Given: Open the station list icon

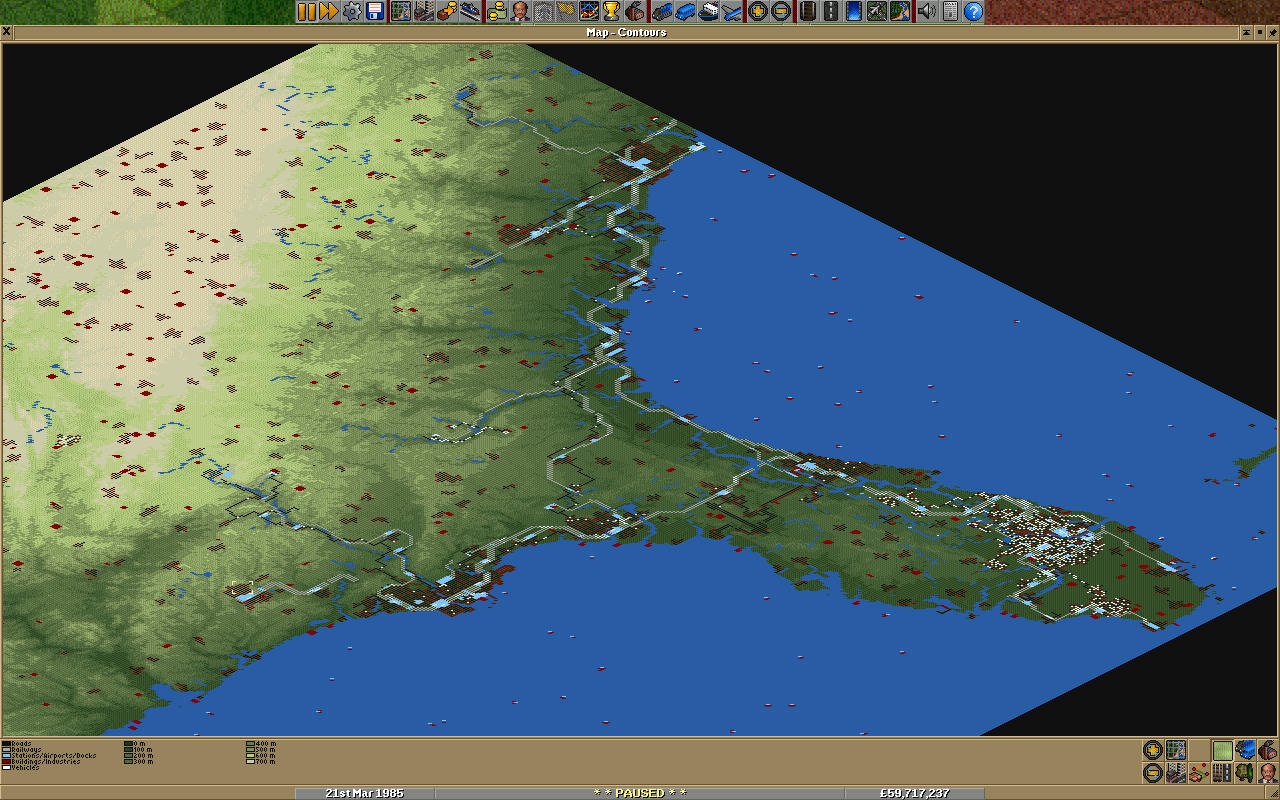Looking at the screenshot, I should (x=468, y=12).
